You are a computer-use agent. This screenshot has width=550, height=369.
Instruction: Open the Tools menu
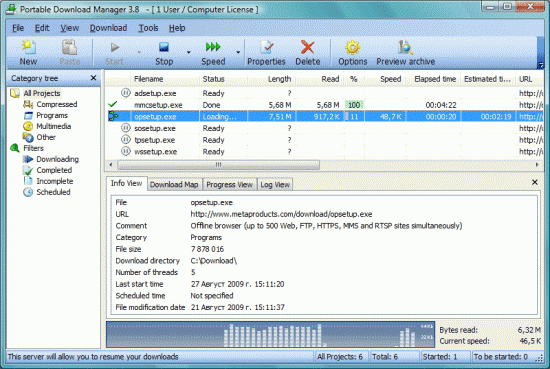148,28
